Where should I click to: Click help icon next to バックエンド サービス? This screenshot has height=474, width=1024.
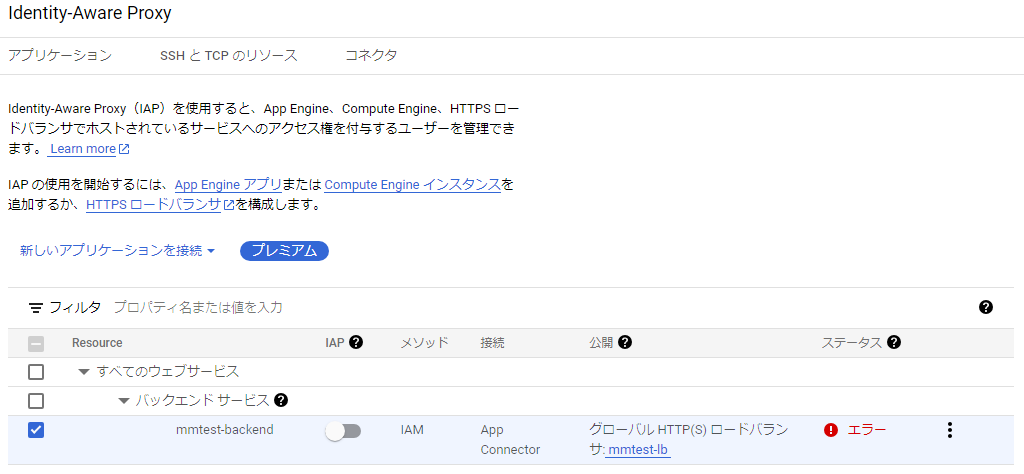281,401
